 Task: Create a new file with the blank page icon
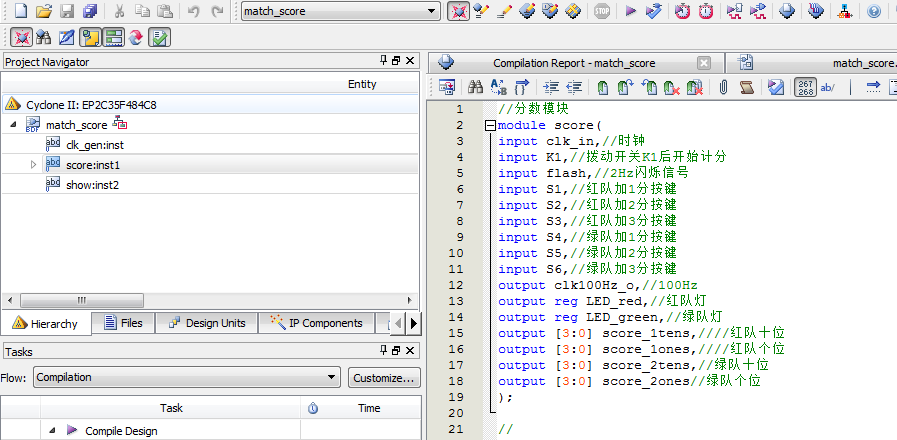click(20, 12)
